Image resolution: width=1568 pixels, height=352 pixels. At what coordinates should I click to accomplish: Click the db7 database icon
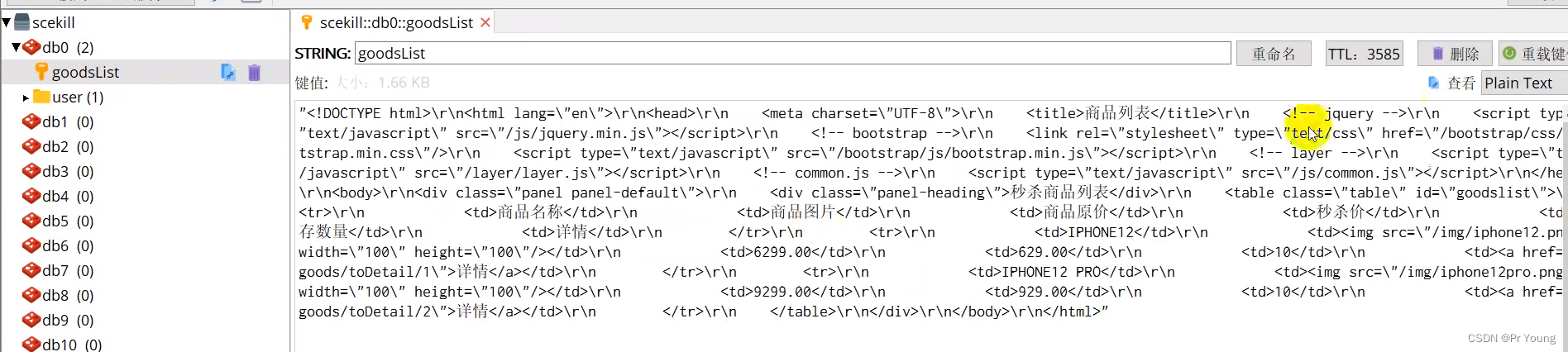pos(31,270)
